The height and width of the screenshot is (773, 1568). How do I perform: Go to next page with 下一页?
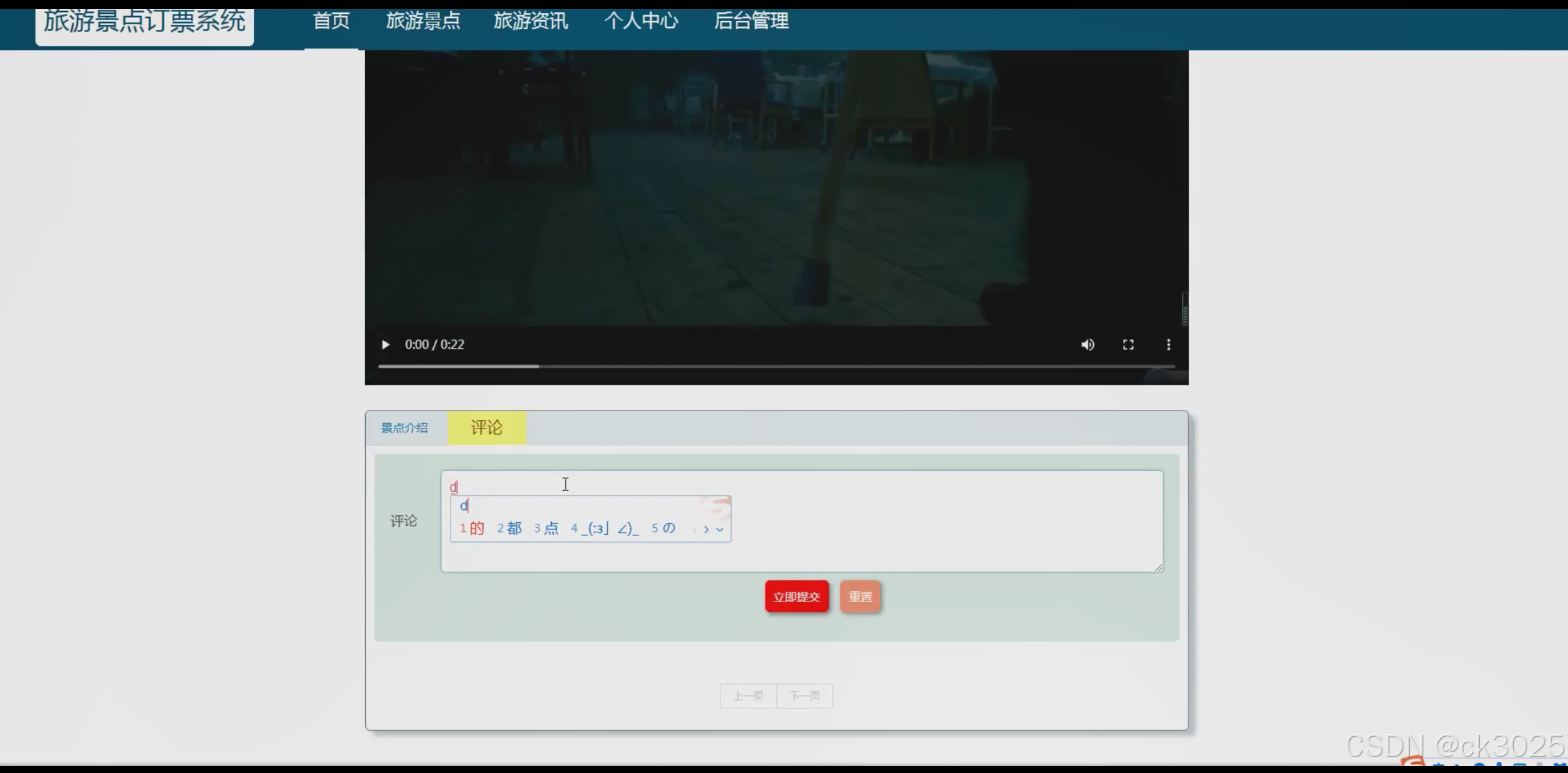coord(804,696)
